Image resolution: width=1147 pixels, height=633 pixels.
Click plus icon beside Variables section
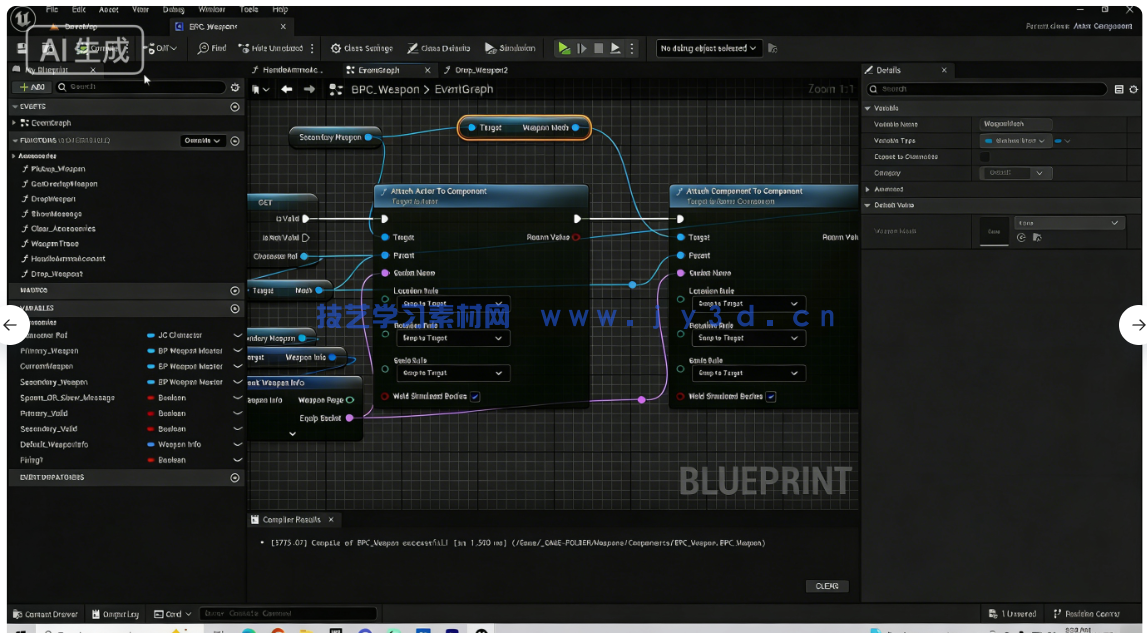(x=235, y=308)
